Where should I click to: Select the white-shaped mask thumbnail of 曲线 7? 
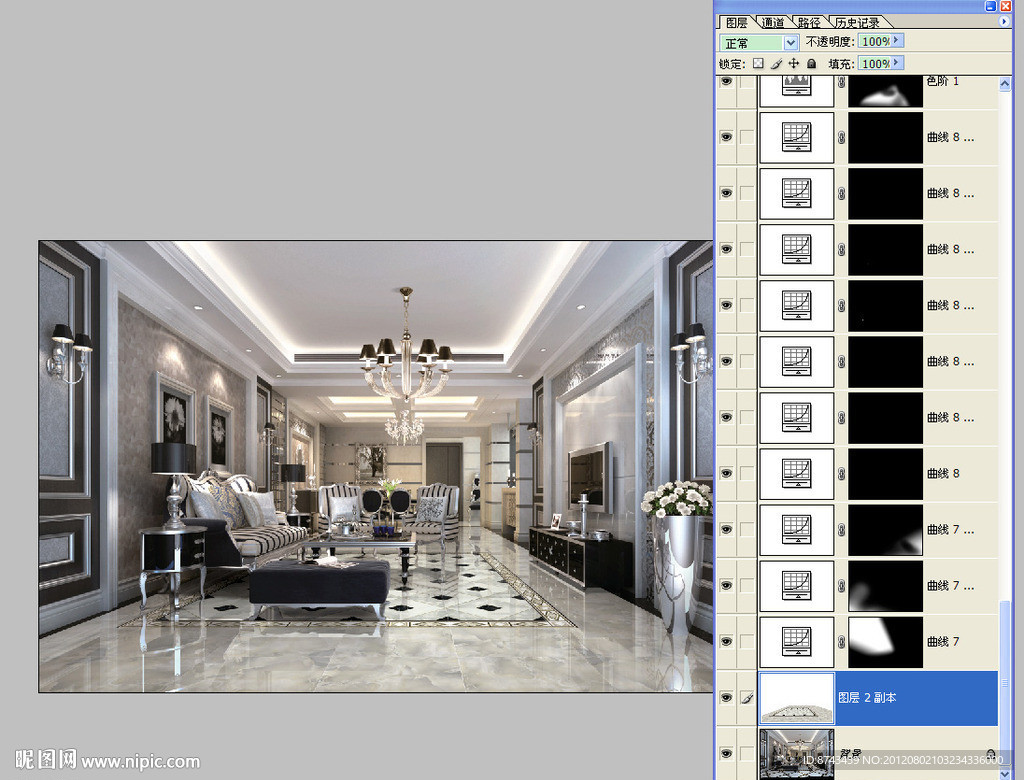pyautogui.click(x=886, y=642)
